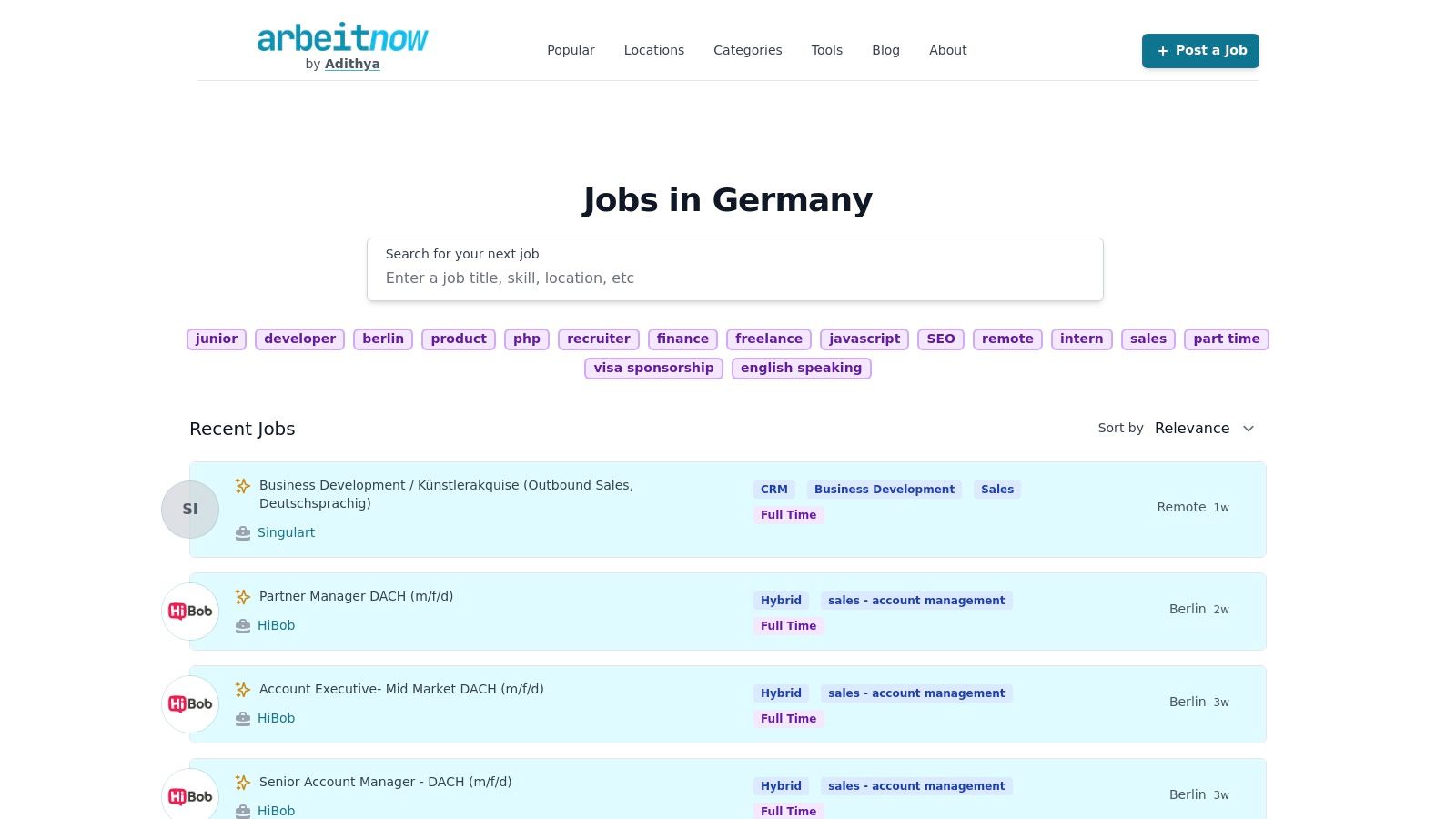Expand the sort order chevron
Screen dimensions: 1456x819
pos(1249,428)
